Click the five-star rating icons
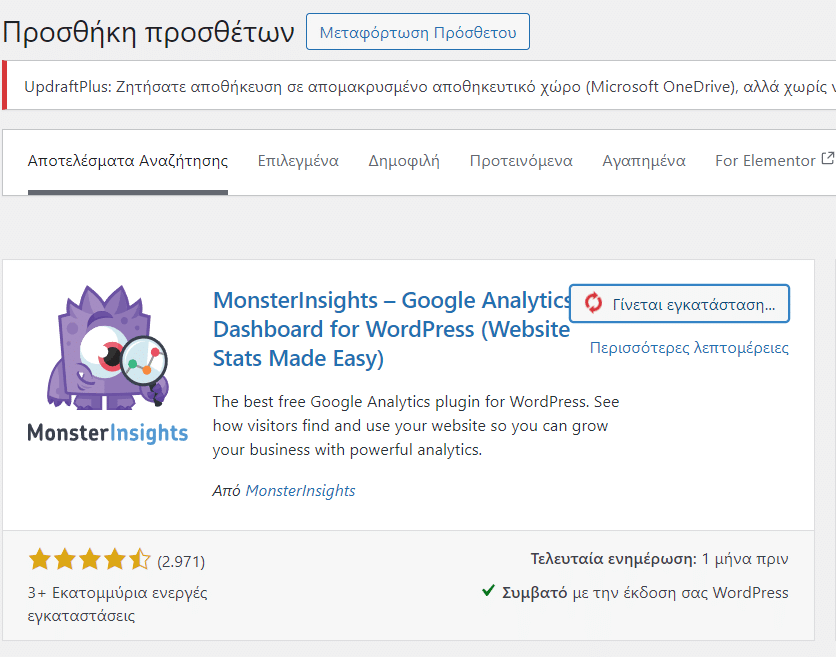 click(90, 560)
